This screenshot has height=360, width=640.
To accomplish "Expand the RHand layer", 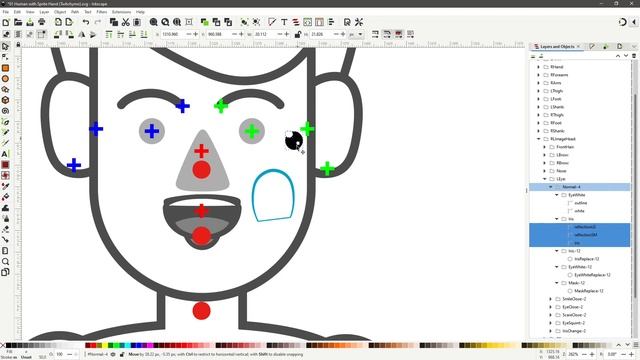I will click(x=538, y=67).
